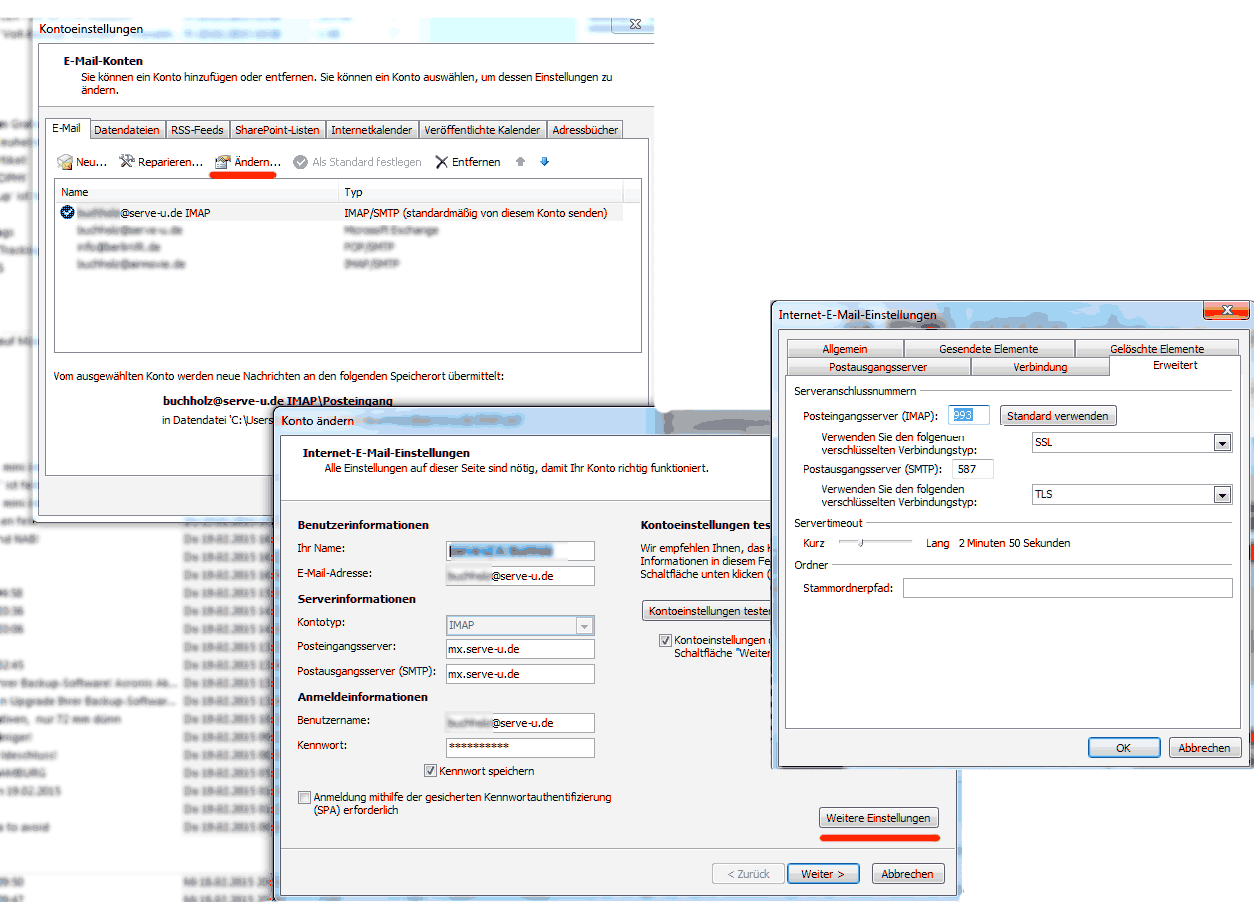Click the Entfernen remove X icon
The width and height of the screenshot is (1254, 902).
(x=441, y=162)
